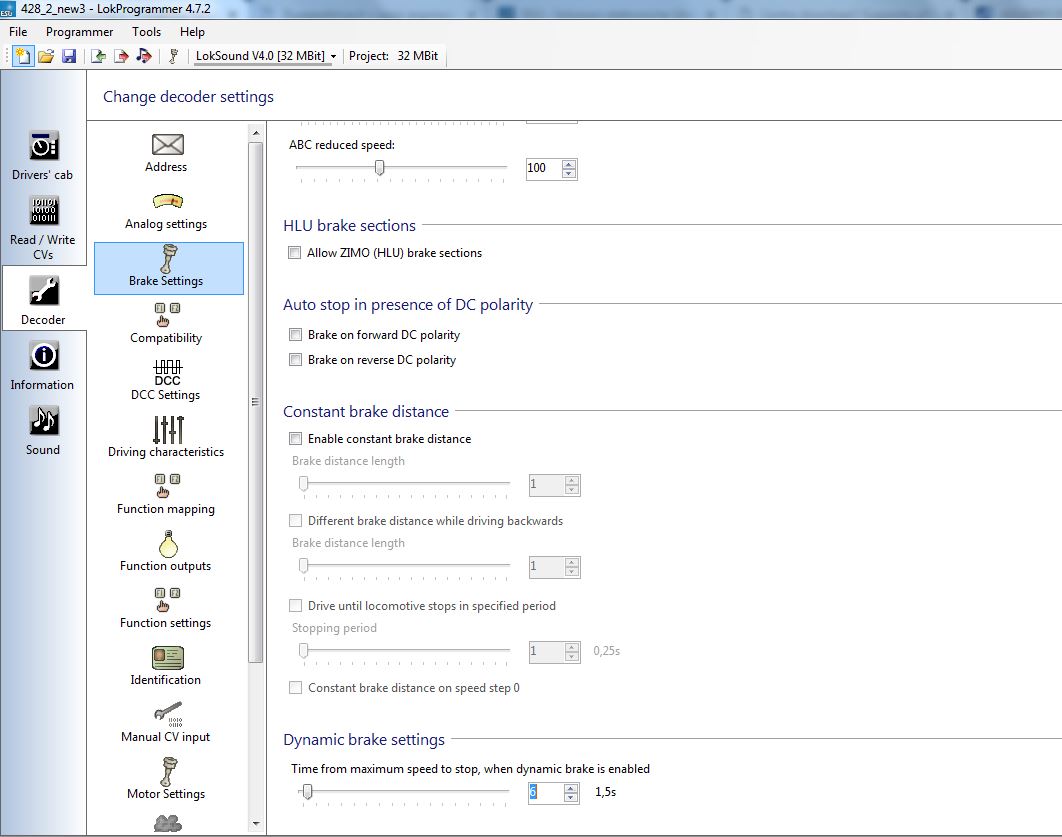This screenshot has width=1062, height=837.
Task: Switch to the Sound section
Action: (43, 430)
